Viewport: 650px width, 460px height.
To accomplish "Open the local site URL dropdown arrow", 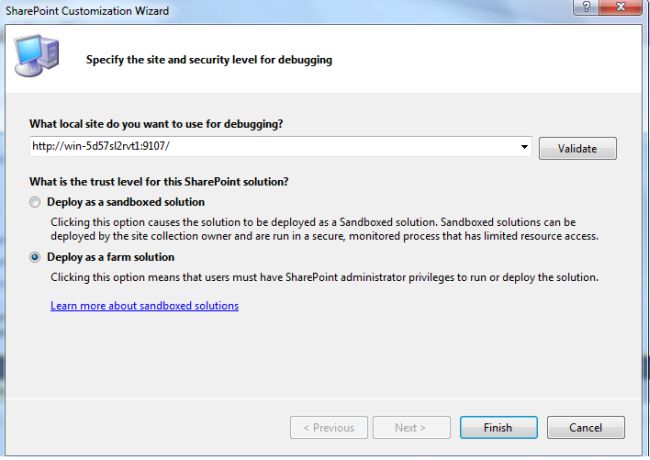I will pyautogui.click(x=524, y=147).
